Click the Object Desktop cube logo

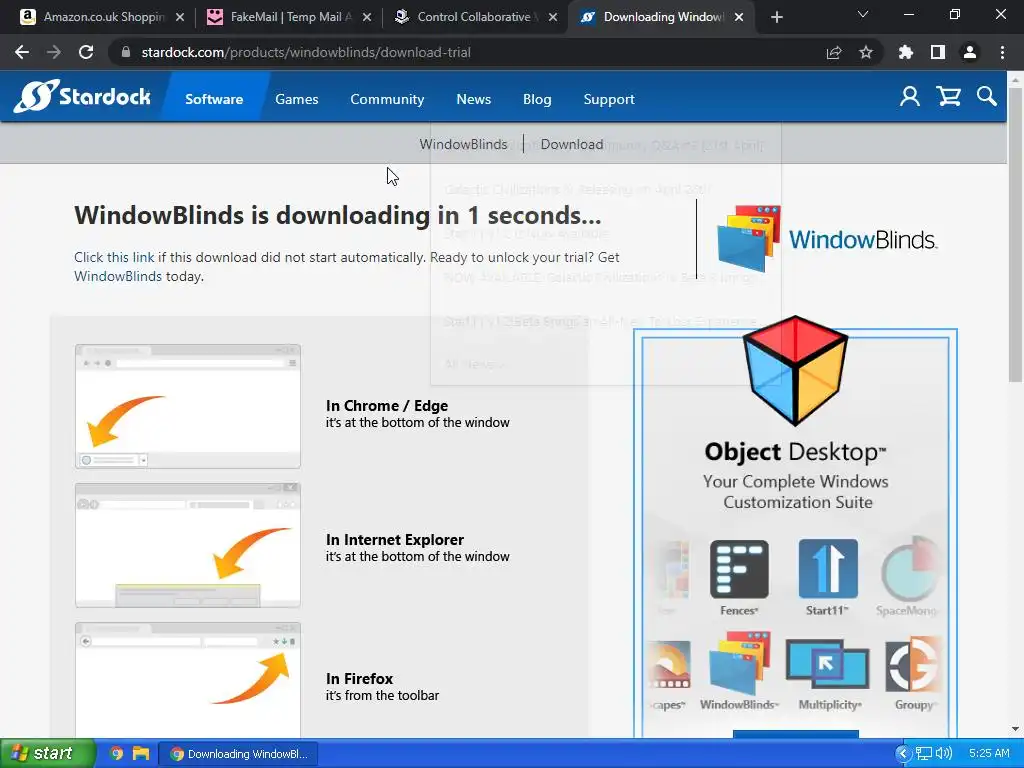click(x=795, y=370)
